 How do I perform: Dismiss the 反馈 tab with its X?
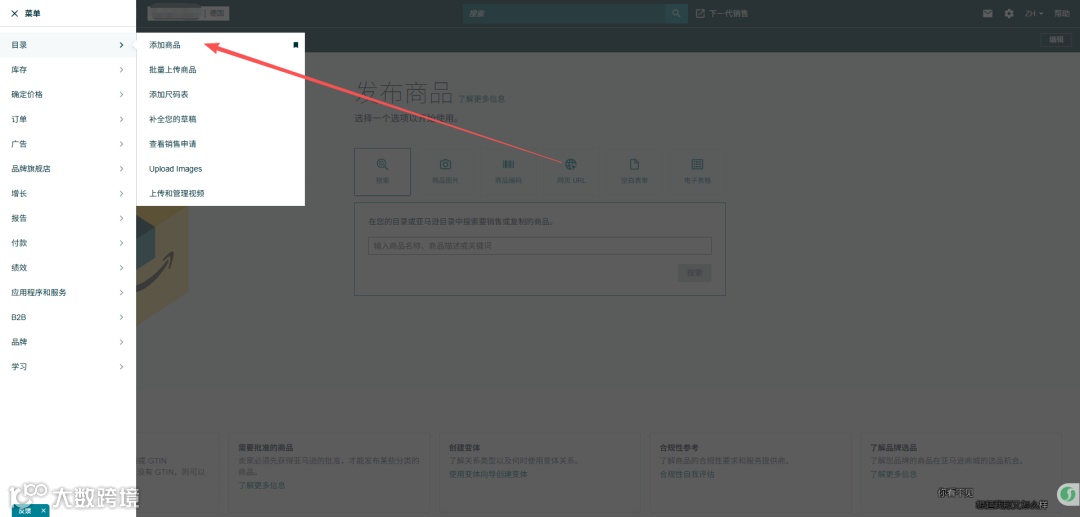point(43,511)
